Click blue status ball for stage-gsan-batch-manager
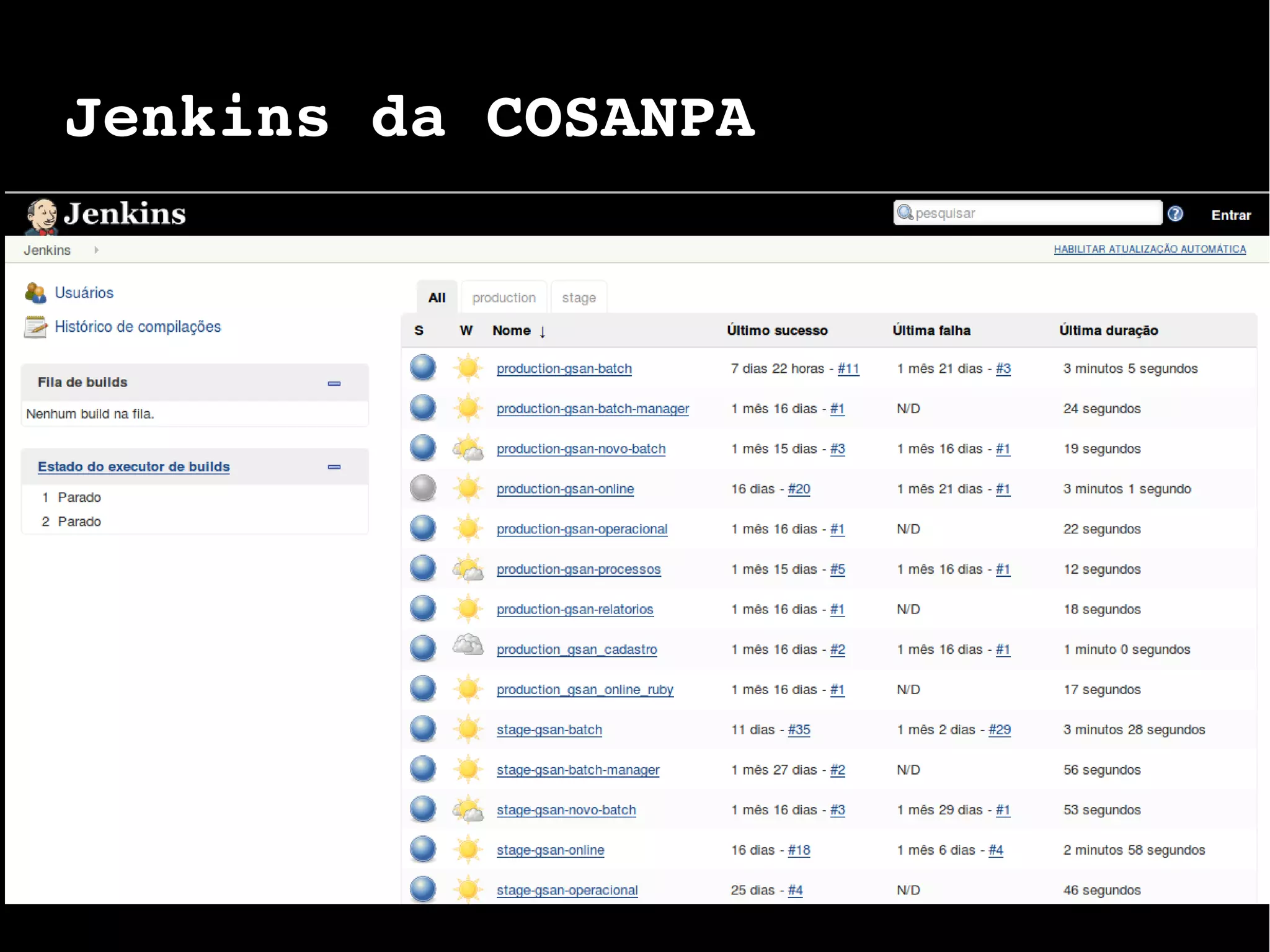 (423, 769)
